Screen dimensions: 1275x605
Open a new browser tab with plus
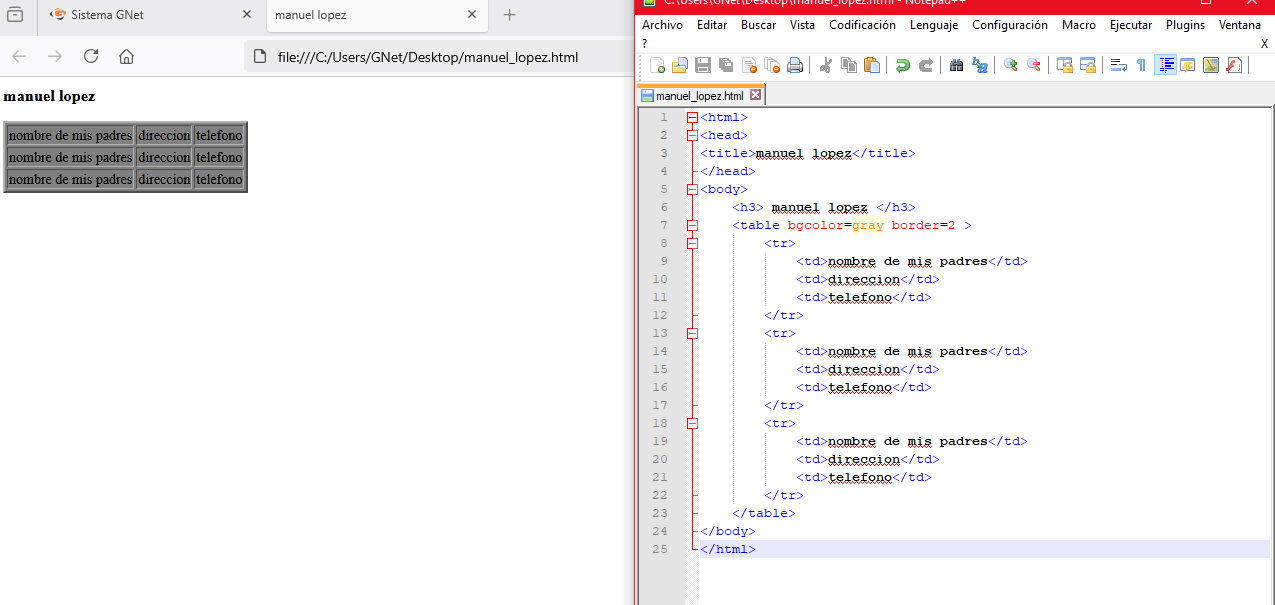pos(509,15)
